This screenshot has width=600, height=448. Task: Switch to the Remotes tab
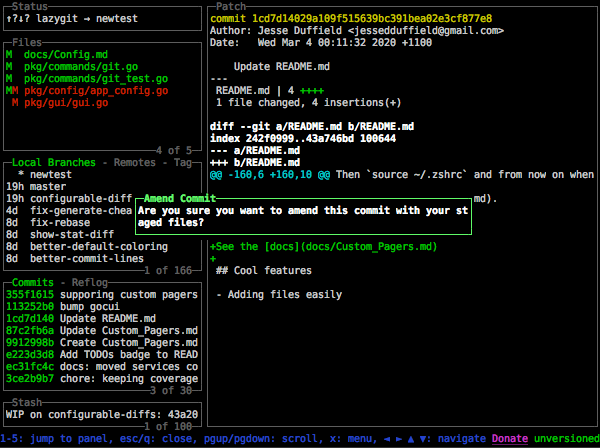(135, 162)
